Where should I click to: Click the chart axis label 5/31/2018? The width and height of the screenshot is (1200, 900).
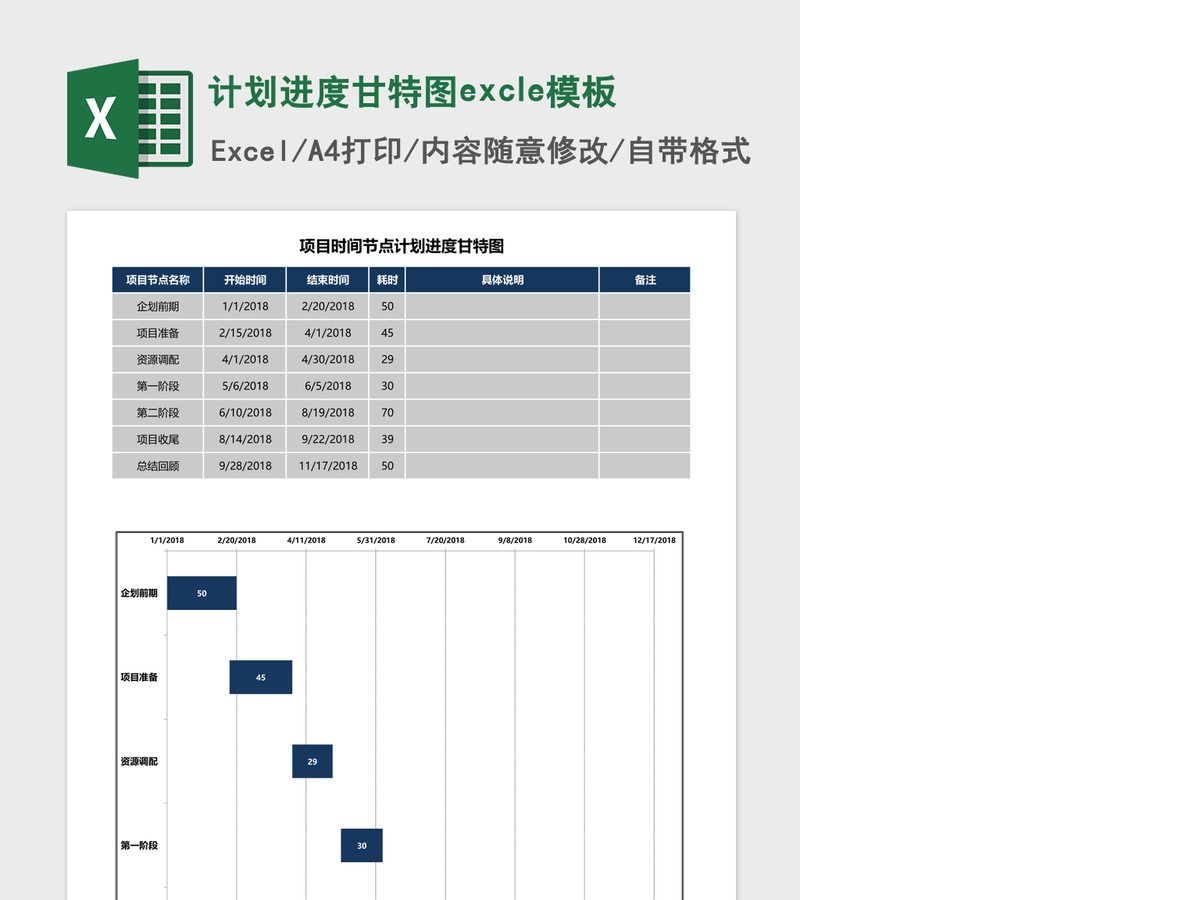376,540
